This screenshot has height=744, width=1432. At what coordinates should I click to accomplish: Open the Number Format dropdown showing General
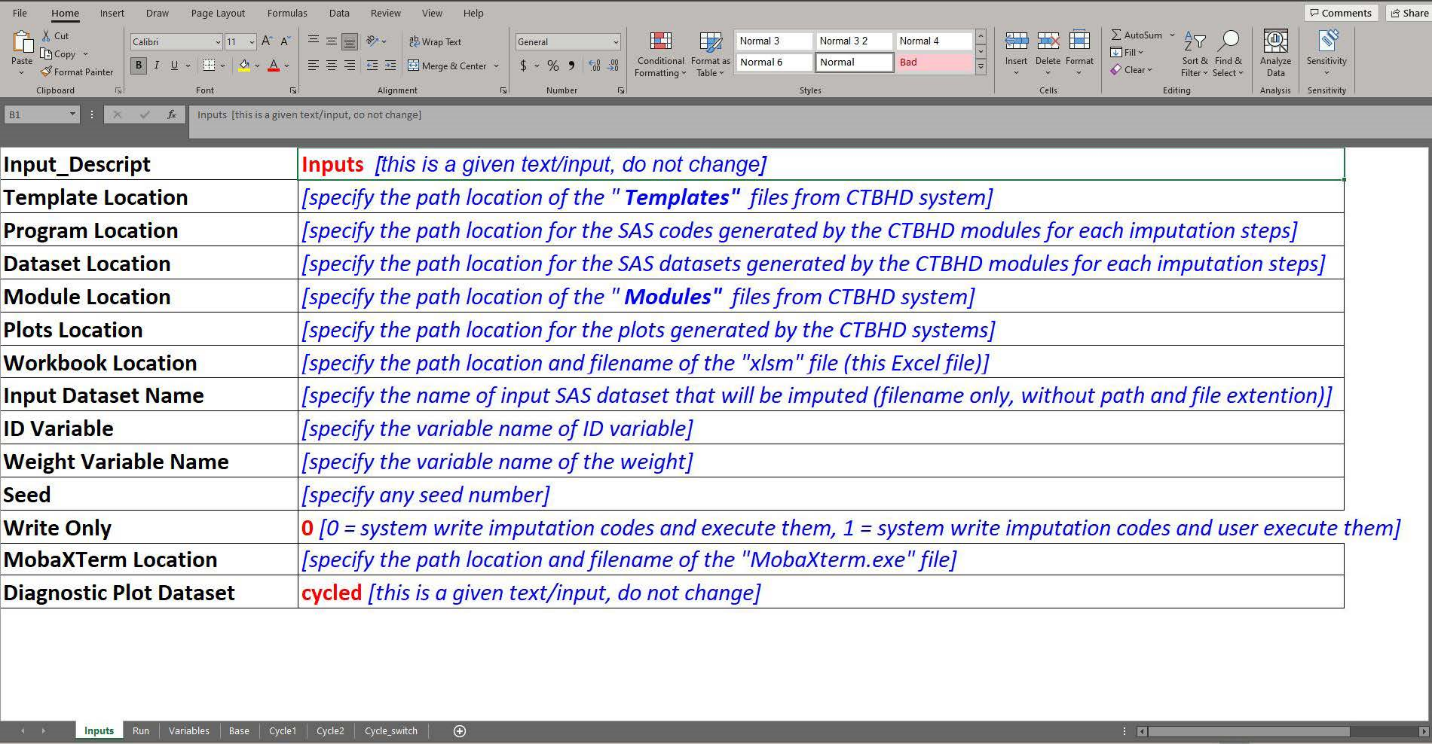(567, 41)
